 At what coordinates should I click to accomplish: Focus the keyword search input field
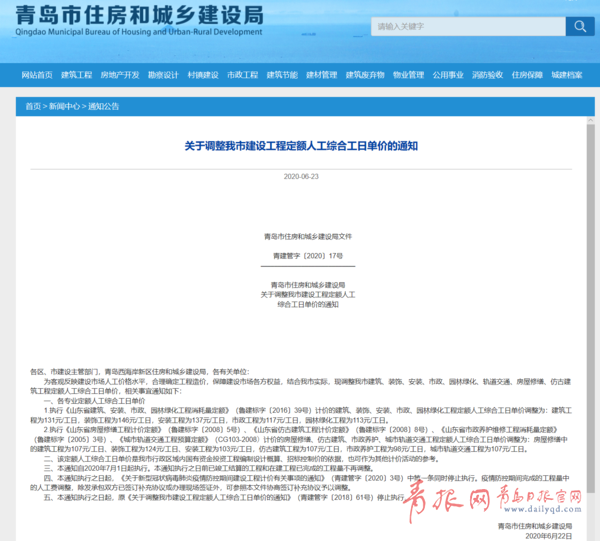point(468,26)
